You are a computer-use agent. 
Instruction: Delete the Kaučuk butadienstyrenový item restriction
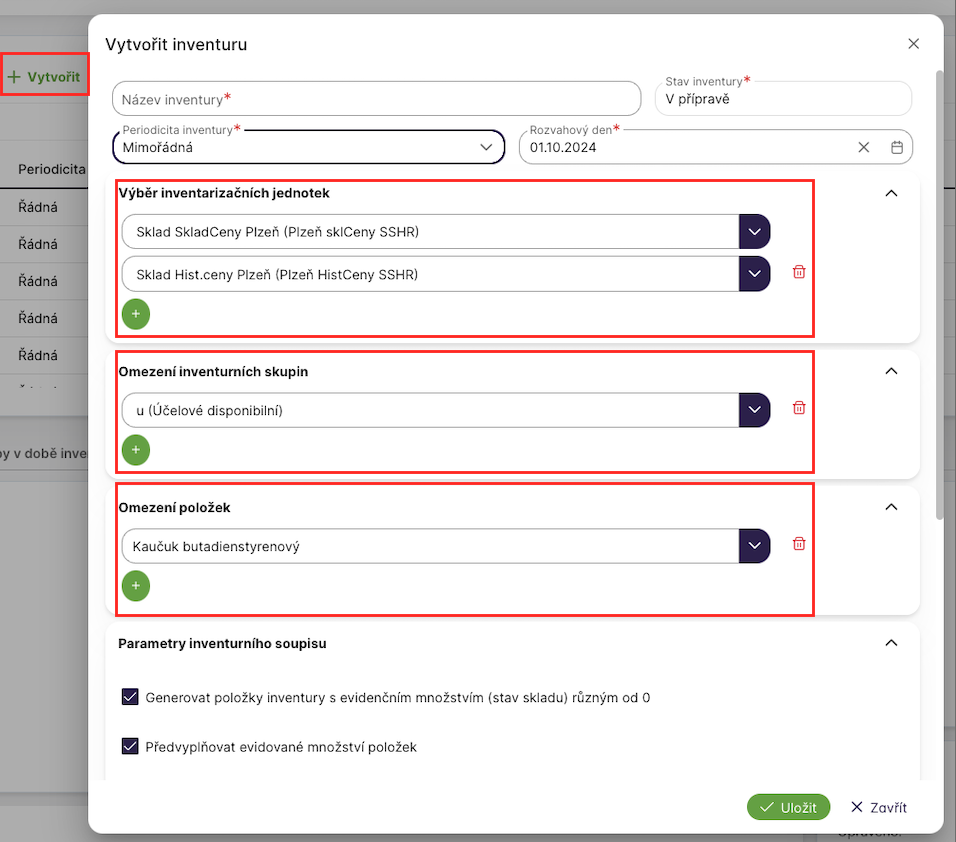798,544
